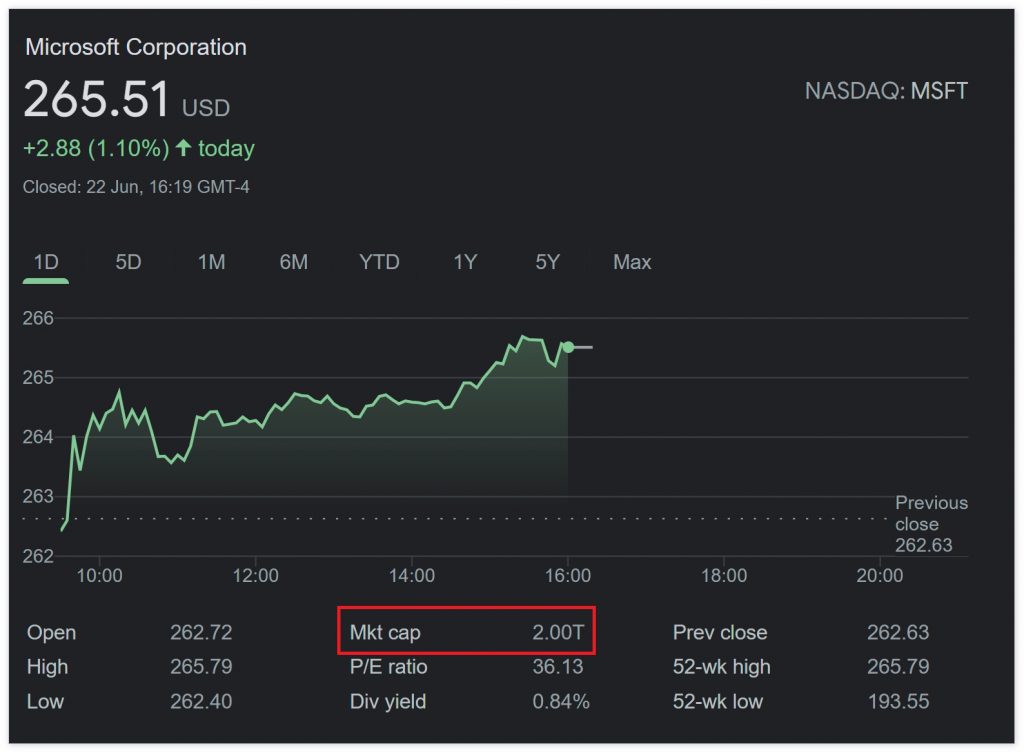Show the 6M chart range

(x=293, y=262)
